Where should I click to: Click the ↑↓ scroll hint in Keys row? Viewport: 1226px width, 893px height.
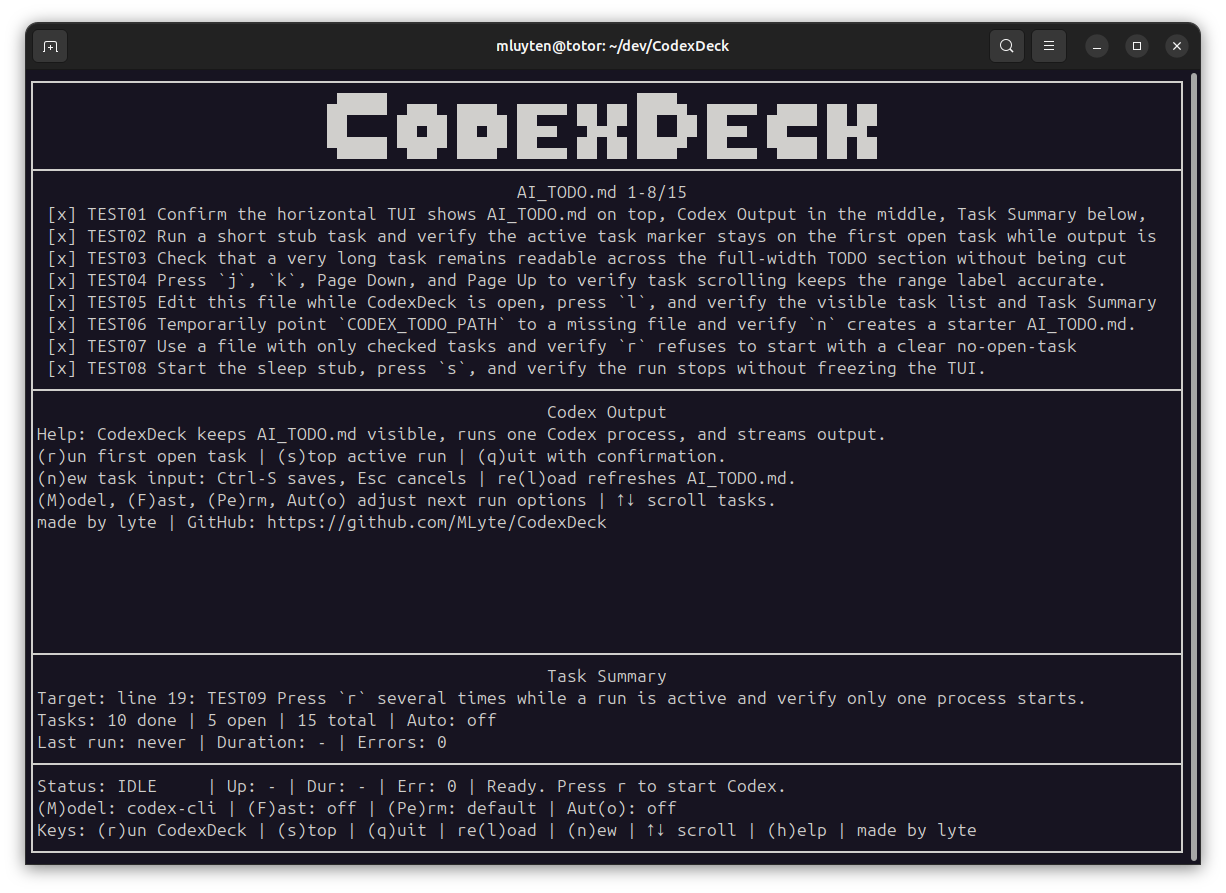pos(692,830)
